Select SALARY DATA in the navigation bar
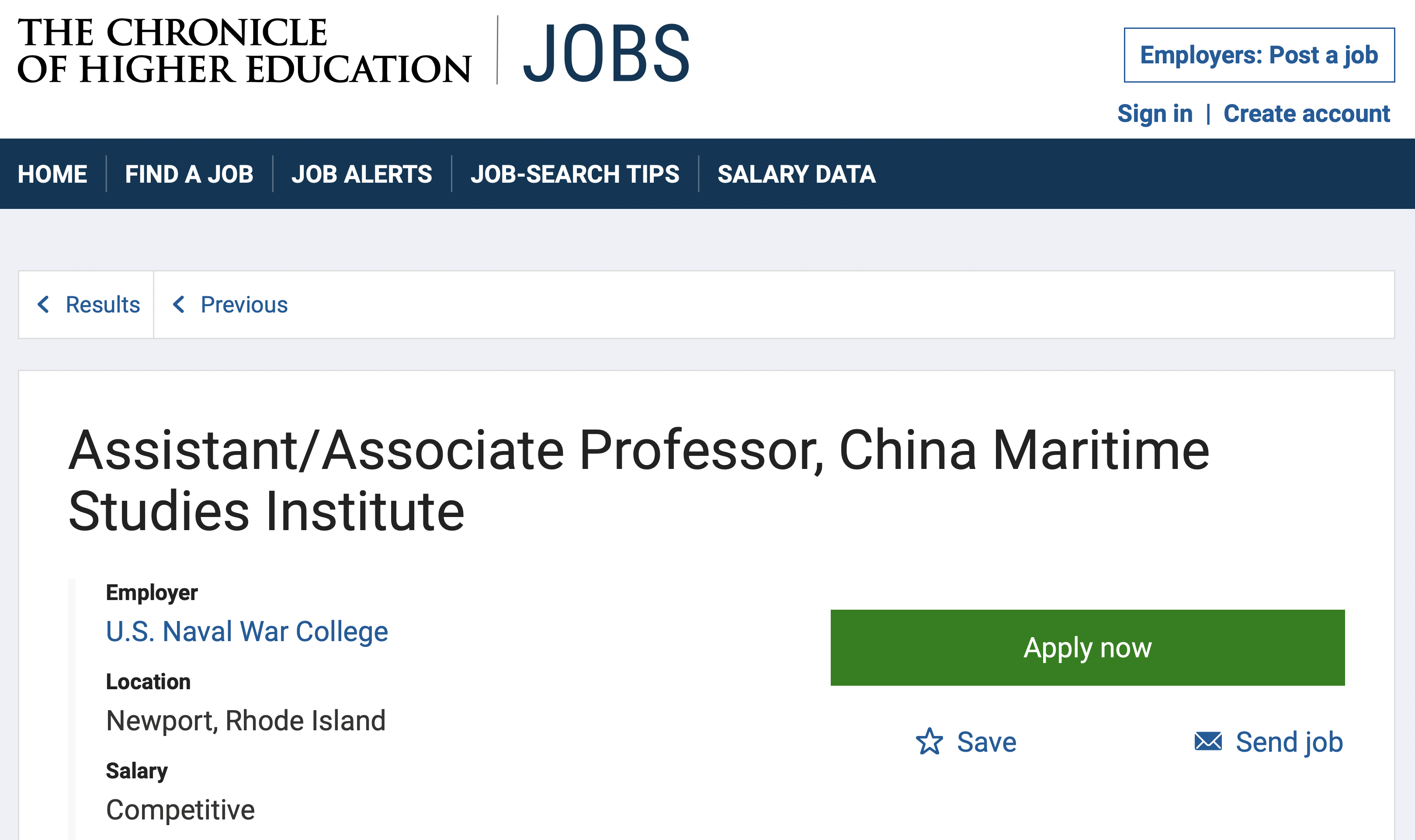This screenshot has width=1415, height=840. tap(796, 174)
